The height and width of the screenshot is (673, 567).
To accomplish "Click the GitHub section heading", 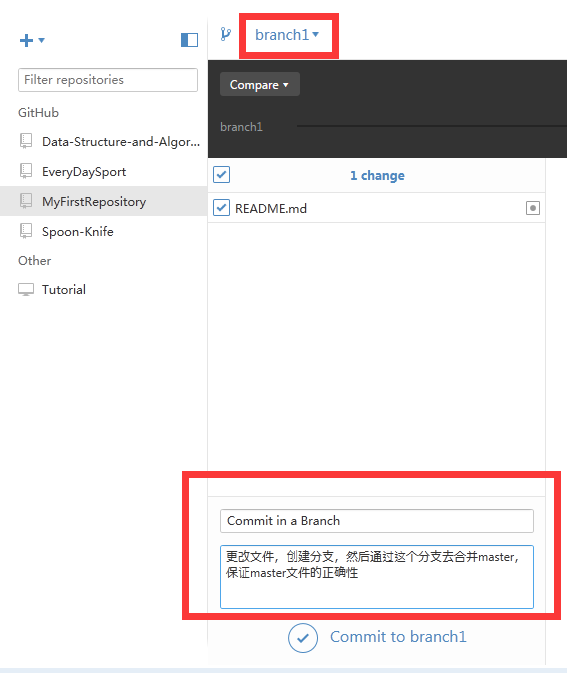I will click(x=38, y=112).
